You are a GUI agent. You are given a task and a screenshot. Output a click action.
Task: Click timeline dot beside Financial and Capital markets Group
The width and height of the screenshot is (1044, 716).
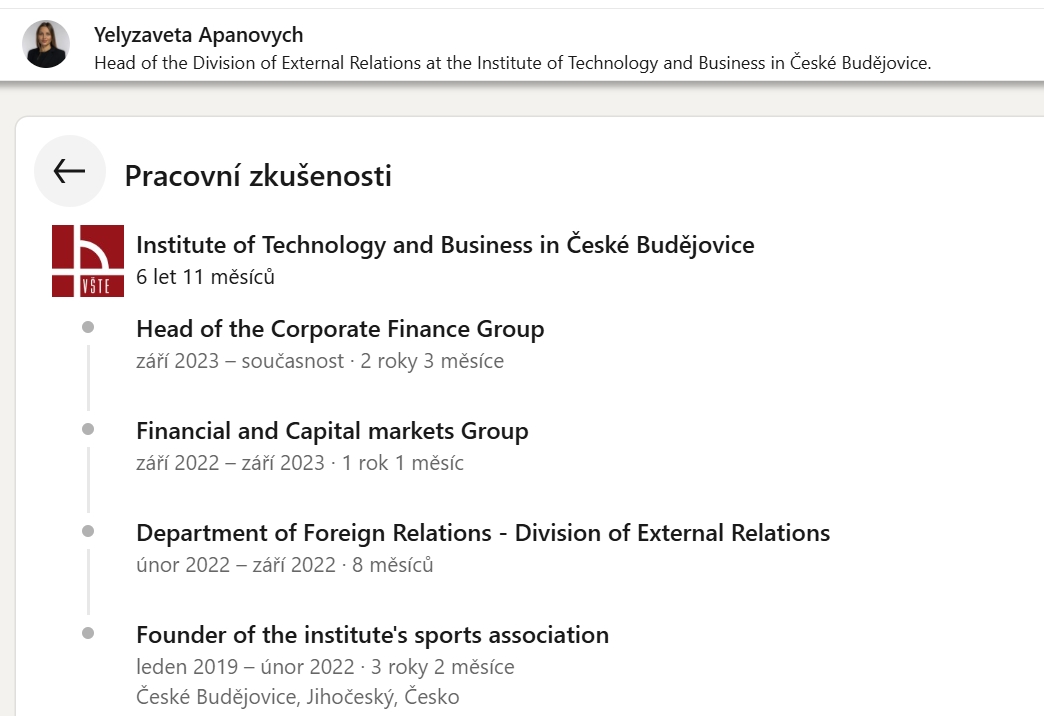click(x=88, y=429)
